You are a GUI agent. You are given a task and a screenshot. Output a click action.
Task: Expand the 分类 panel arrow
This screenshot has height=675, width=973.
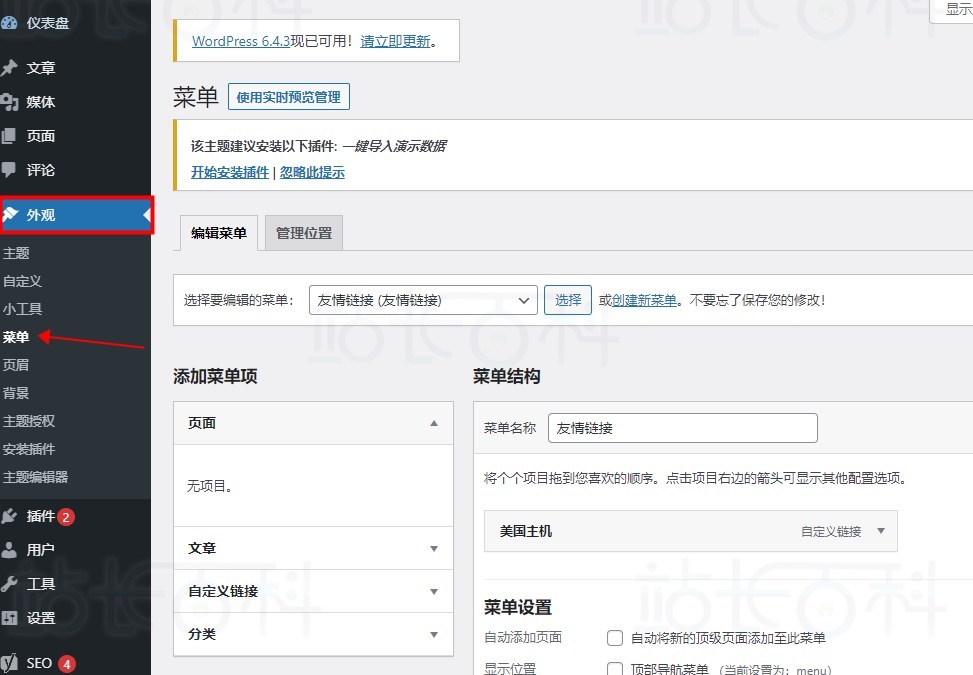pyautogui.click(x=434, y=634)
